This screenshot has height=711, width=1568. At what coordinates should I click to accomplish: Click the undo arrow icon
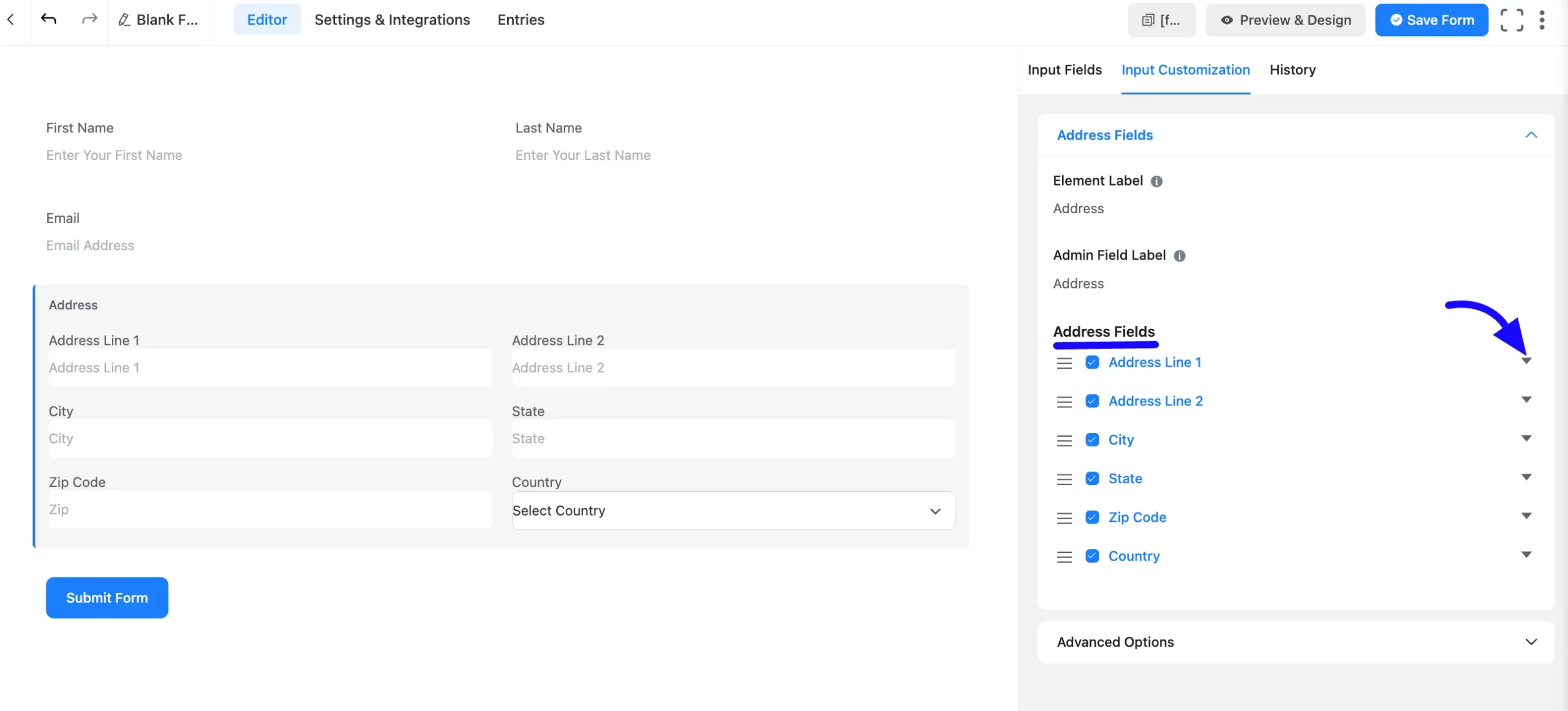pos(48,20)
